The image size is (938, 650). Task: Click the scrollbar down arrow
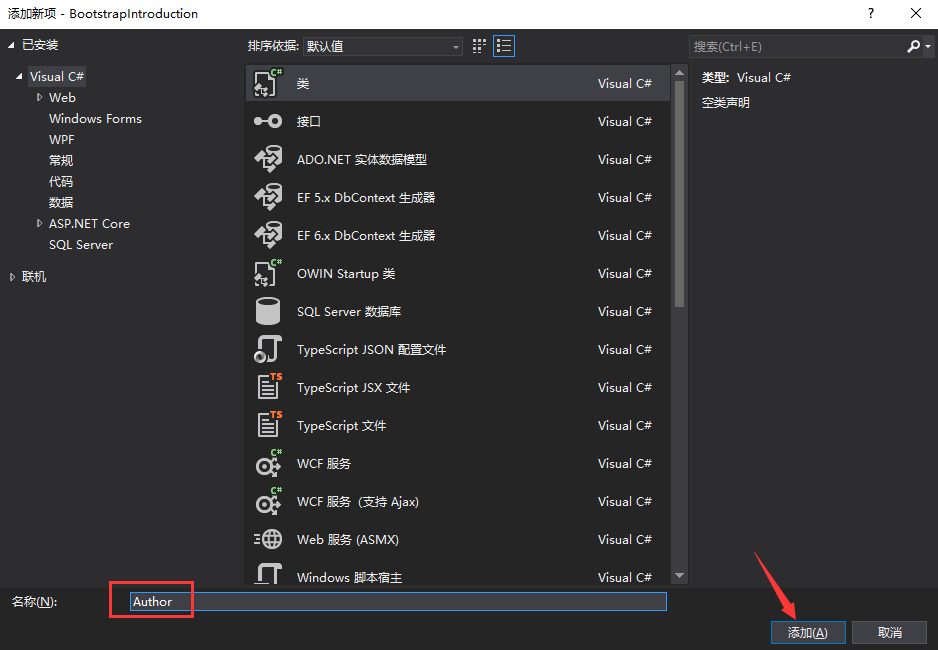(x=680, y=576)
